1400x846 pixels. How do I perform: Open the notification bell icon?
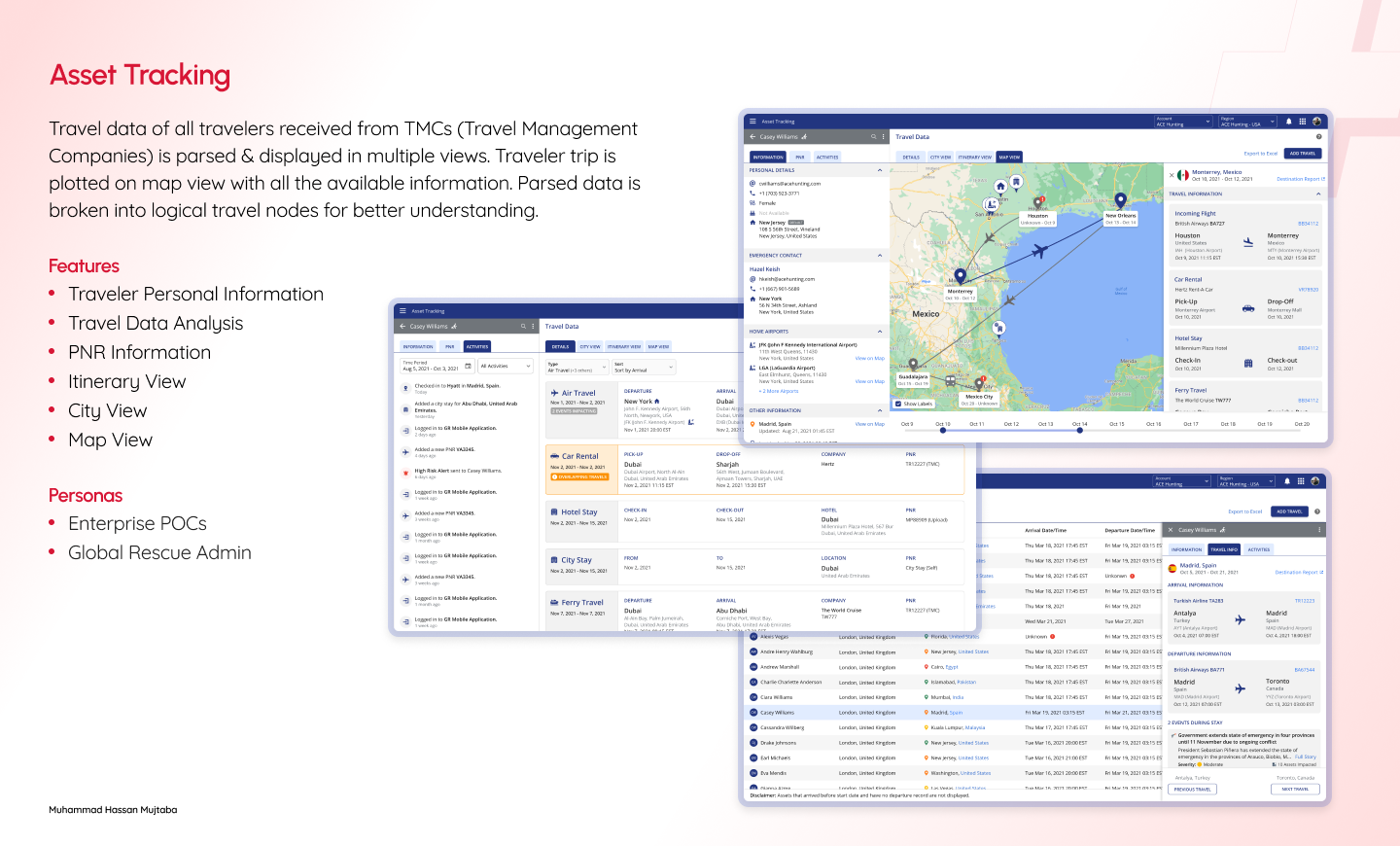(x=1287, y=120)
